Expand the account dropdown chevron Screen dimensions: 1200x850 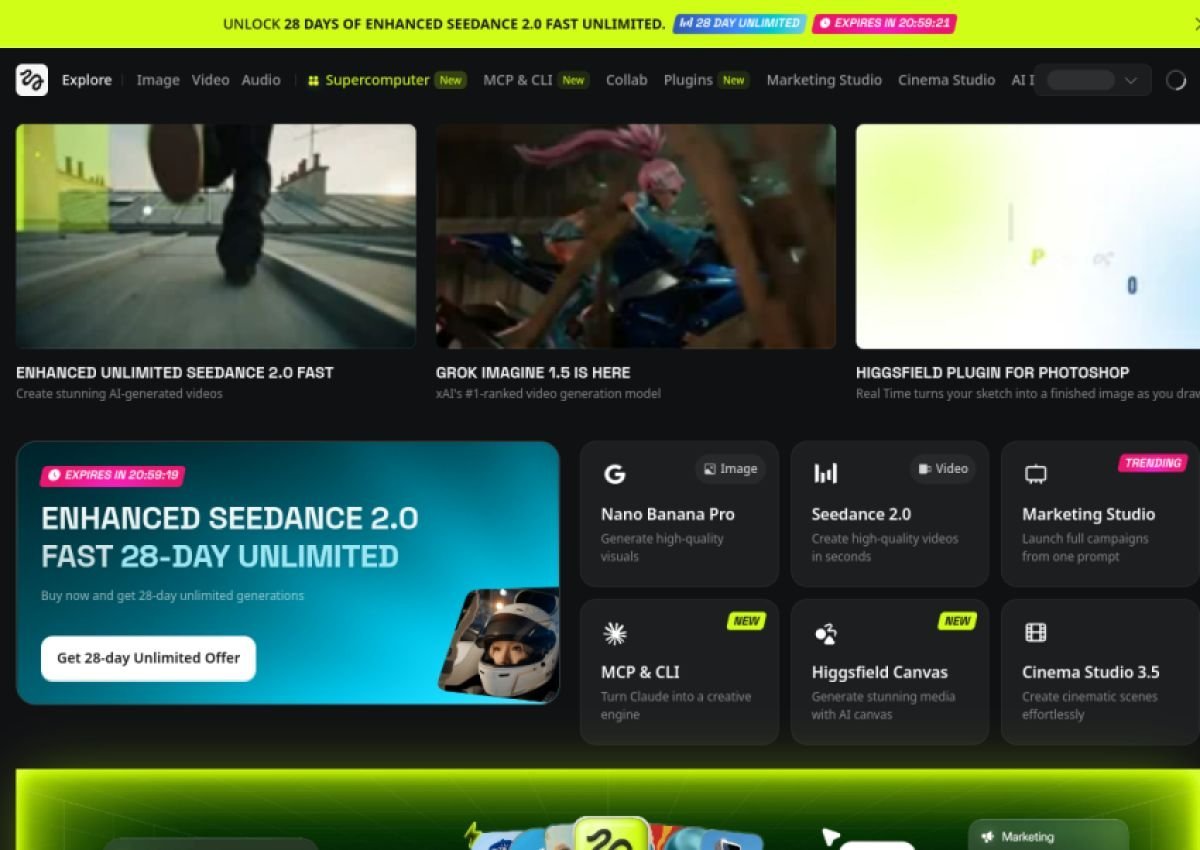point(1131,80)
